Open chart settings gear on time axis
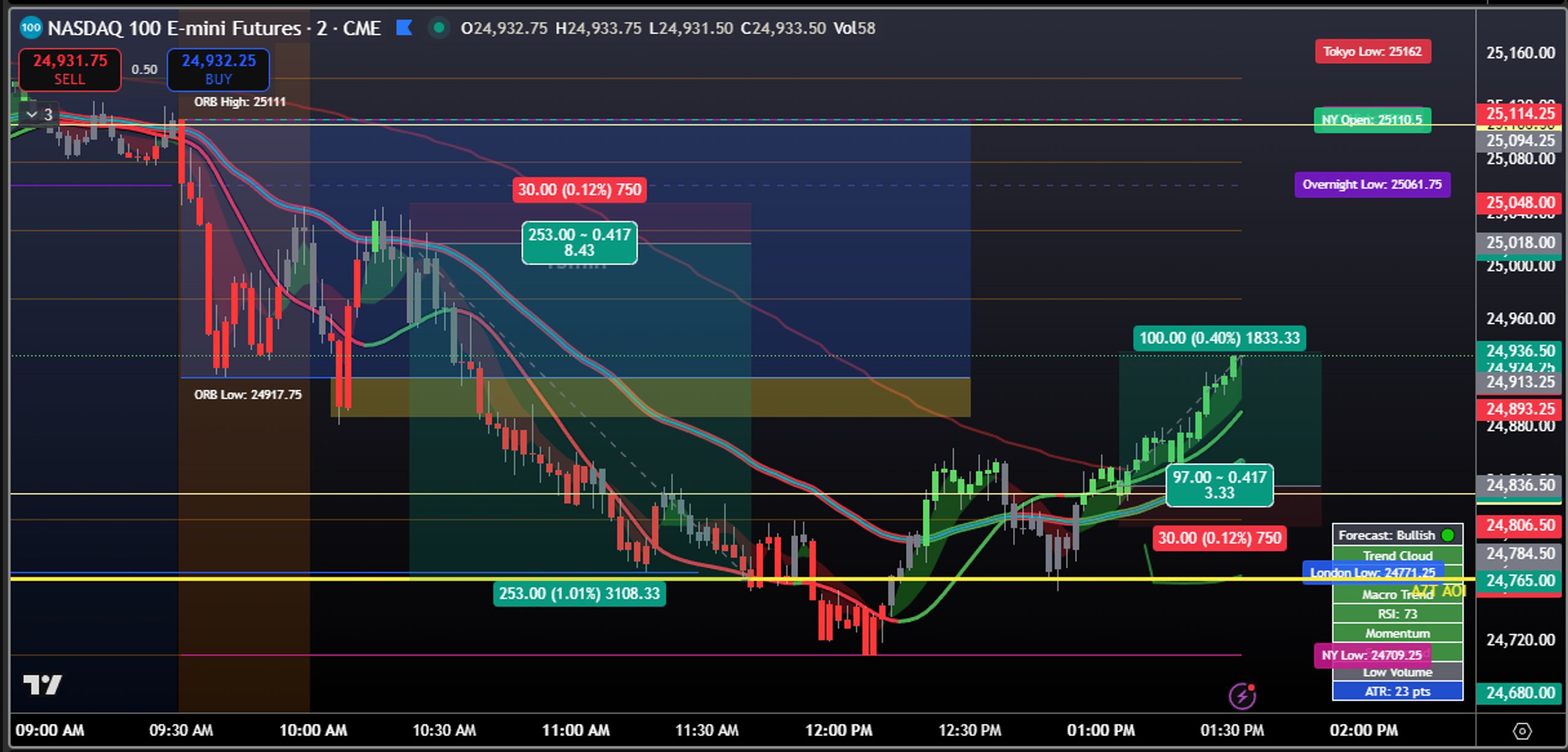This screenshot has height=752, width=1568. pyautogui.click(x=1522, y=731)
